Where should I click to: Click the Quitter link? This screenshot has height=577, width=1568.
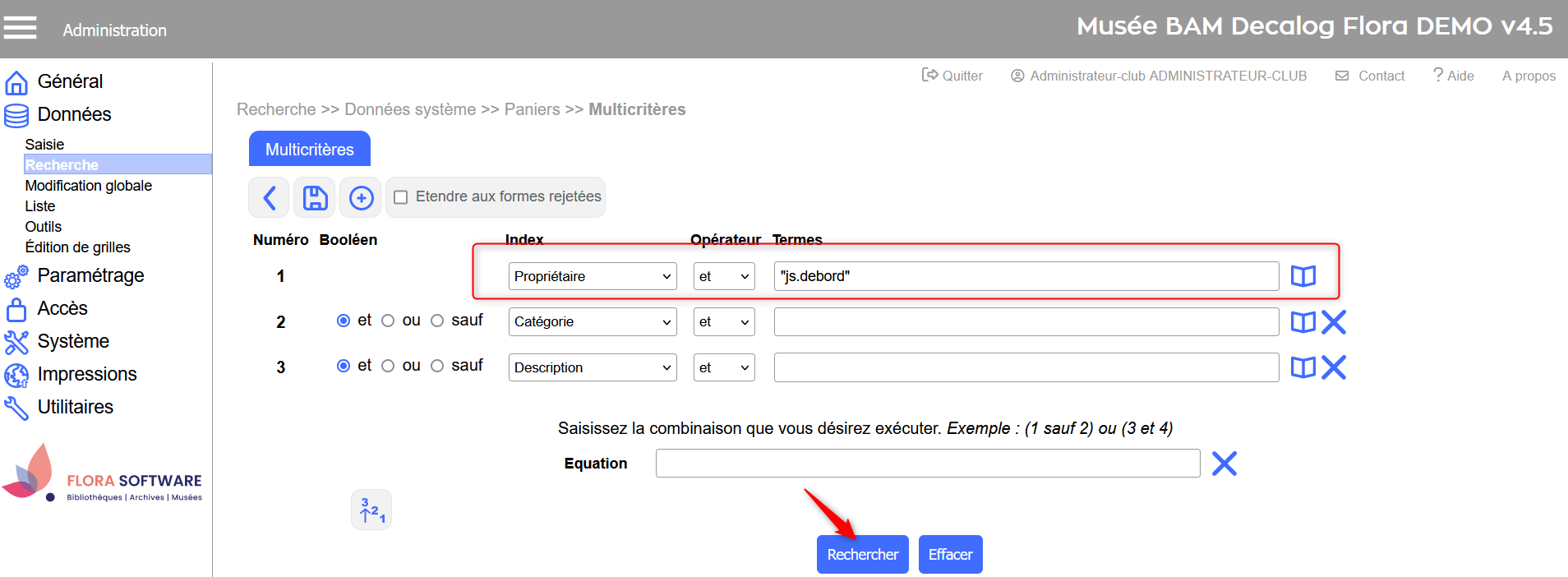pos(952,76)
